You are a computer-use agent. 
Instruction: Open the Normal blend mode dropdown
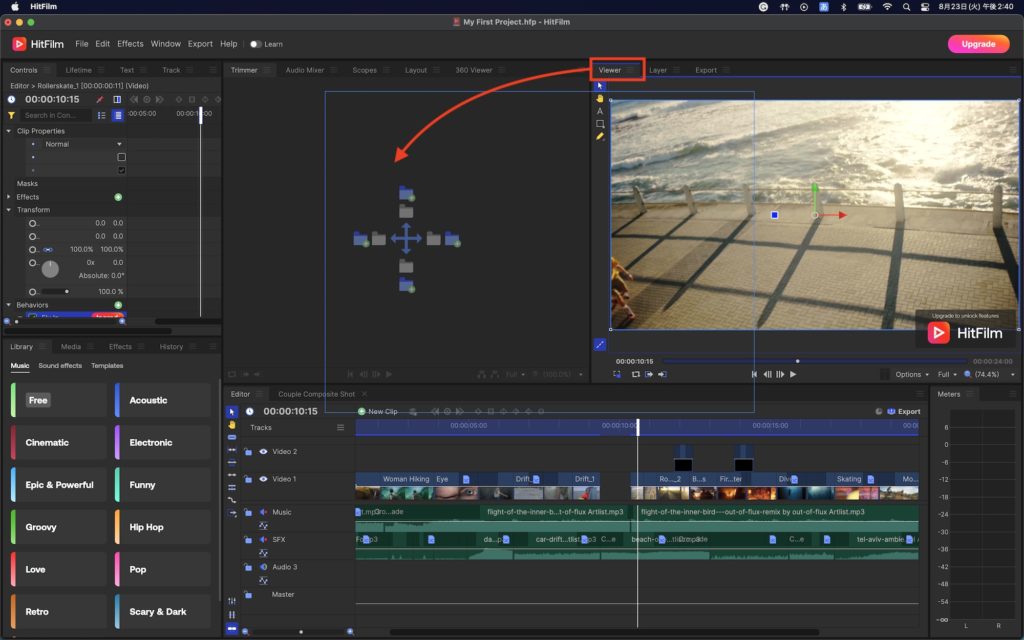click(119, 144)
